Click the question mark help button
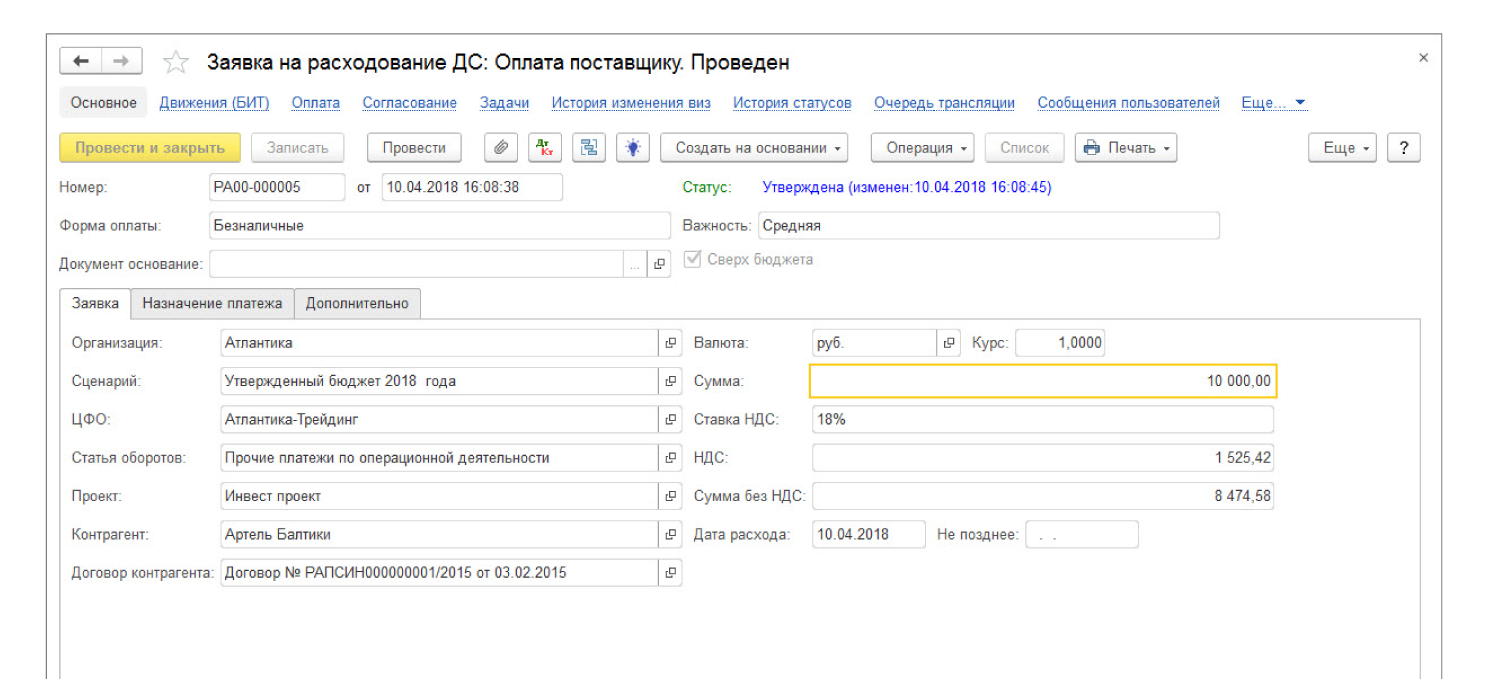The width and height of the screenshot is (1501, 679). (x=1404, y=148)
